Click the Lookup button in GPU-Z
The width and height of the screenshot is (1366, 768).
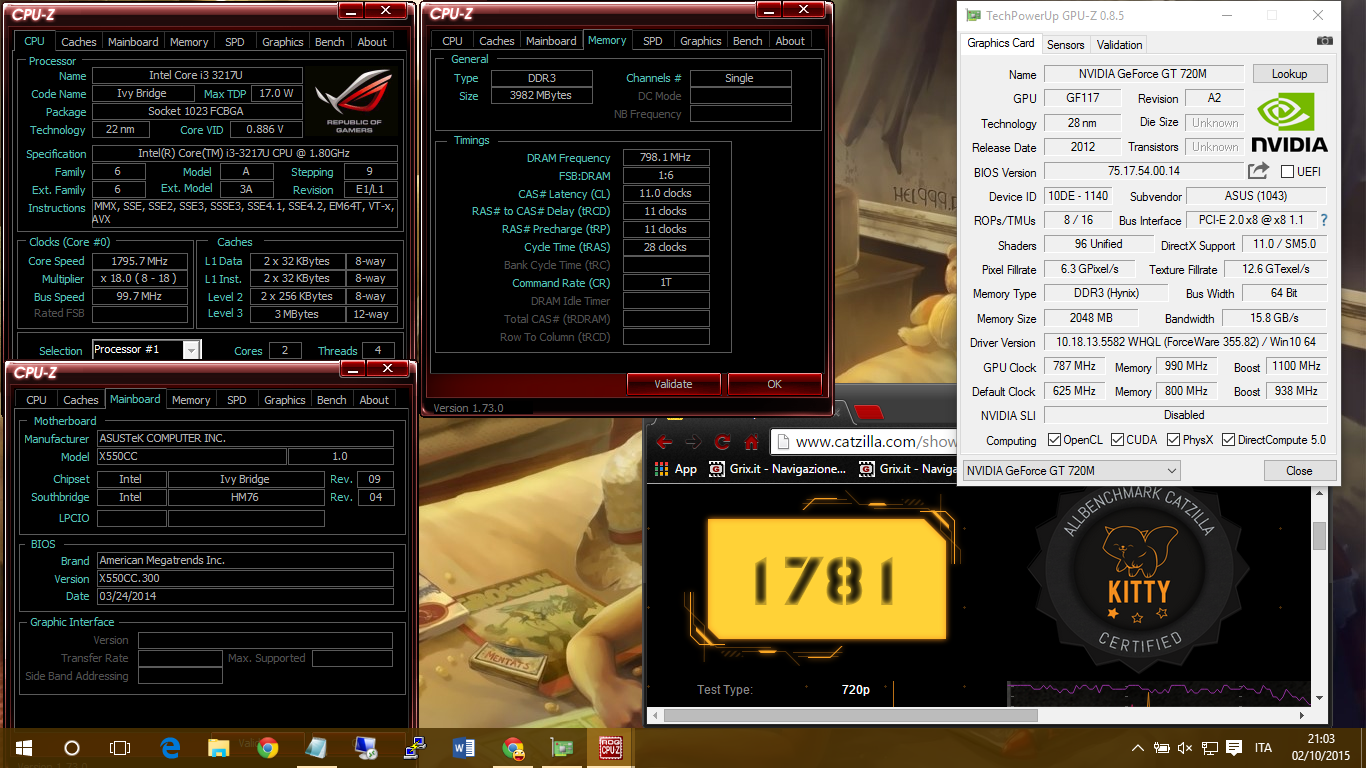coord(1289,74)
